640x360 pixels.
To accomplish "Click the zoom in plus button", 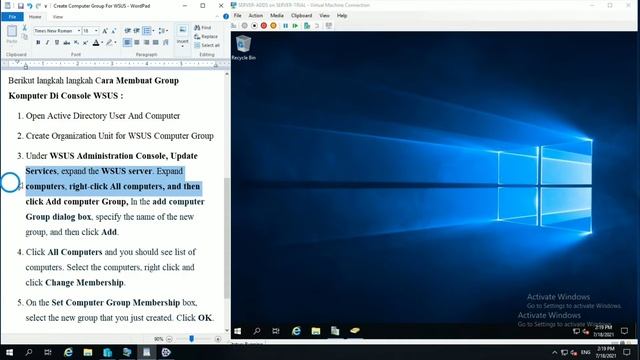I will click(218, 339).
